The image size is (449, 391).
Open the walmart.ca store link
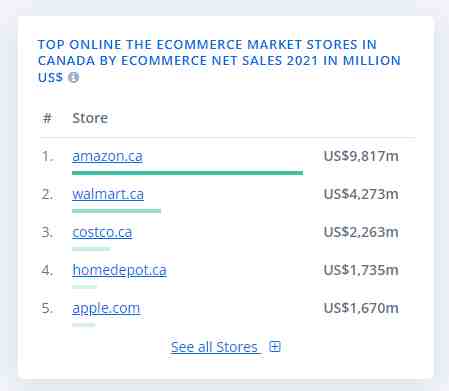(108, 194)
